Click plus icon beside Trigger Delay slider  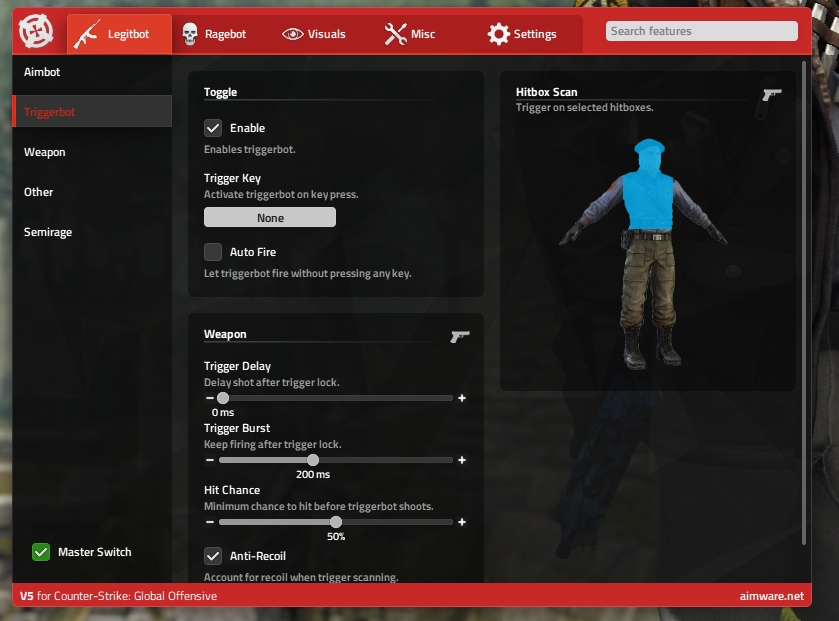(462, 398)
